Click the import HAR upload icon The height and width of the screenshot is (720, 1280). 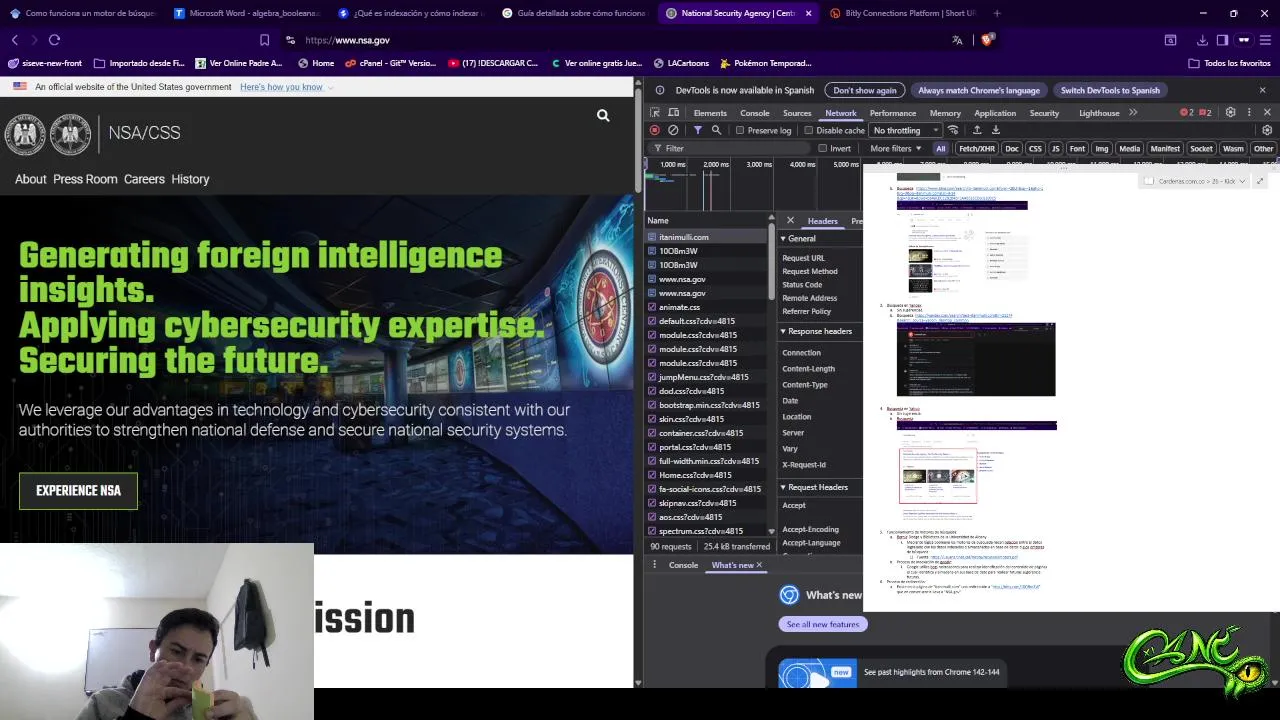(977, 130)
